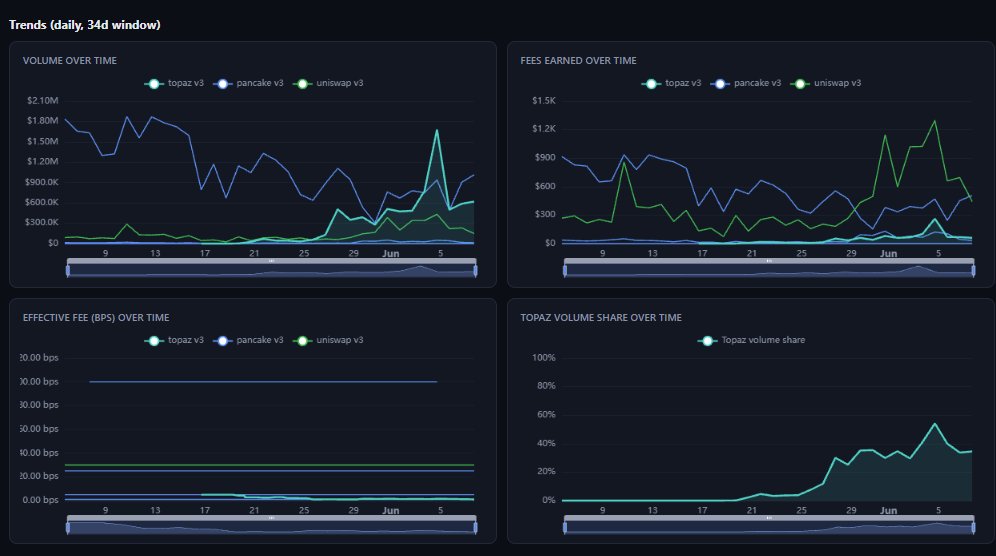The width and height of the screenshot is (996, 556).
Task: Click right zoom handle under Topaz Volume Share chart
Action: (973, 527)
